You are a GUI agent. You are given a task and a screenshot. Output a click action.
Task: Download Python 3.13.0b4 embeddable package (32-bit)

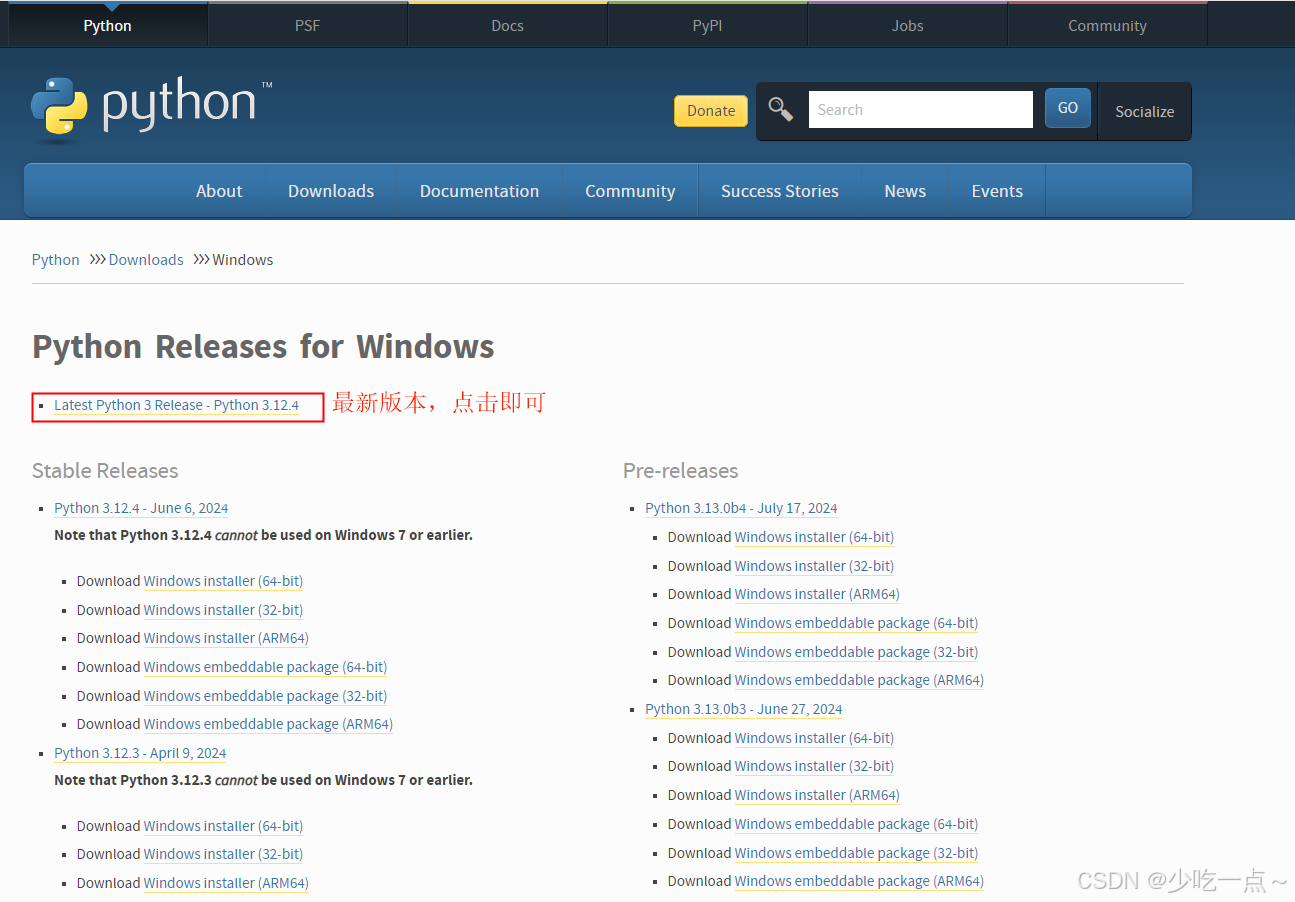click(856, 652)
